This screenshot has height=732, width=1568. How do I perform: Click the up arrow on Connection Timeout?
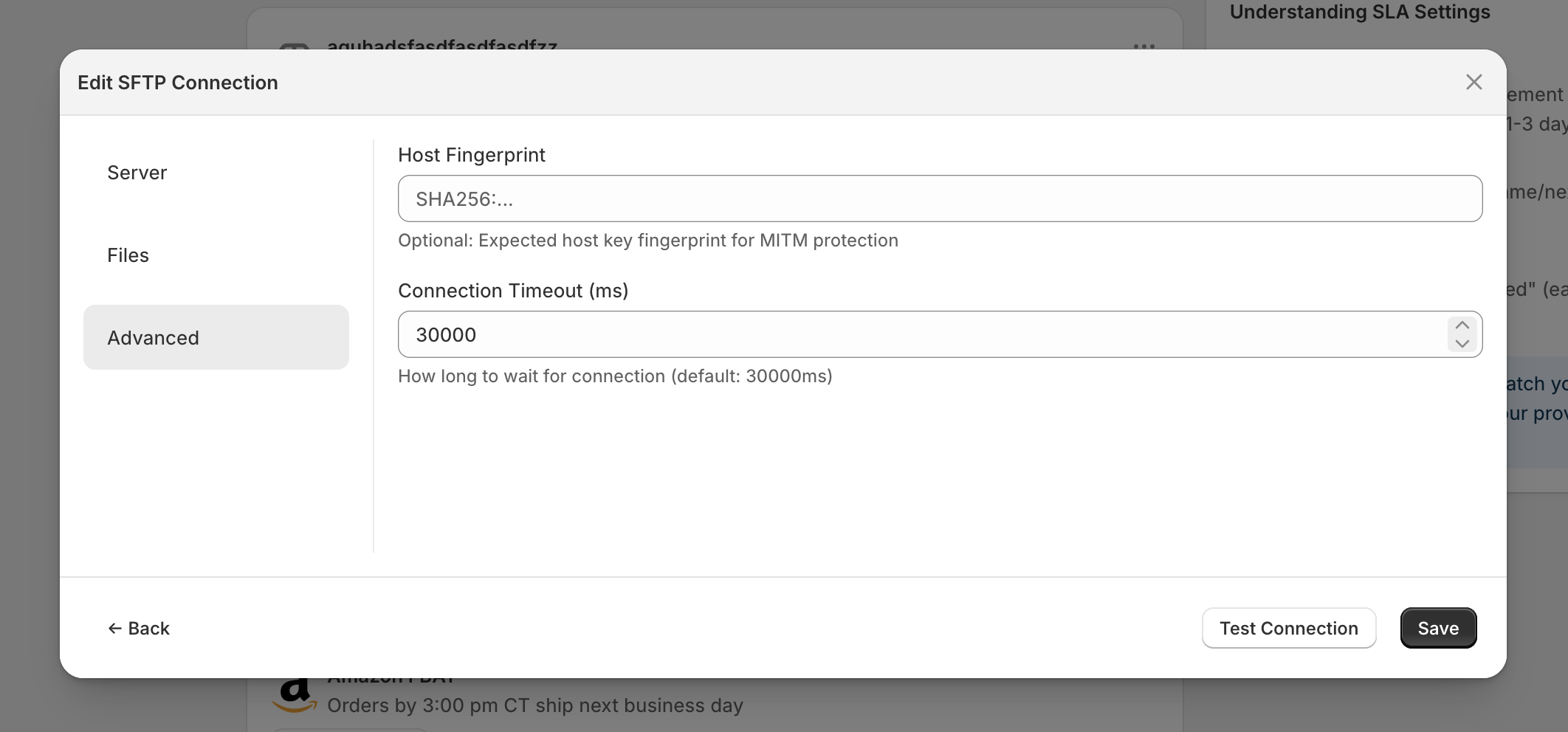point(1461,324)
